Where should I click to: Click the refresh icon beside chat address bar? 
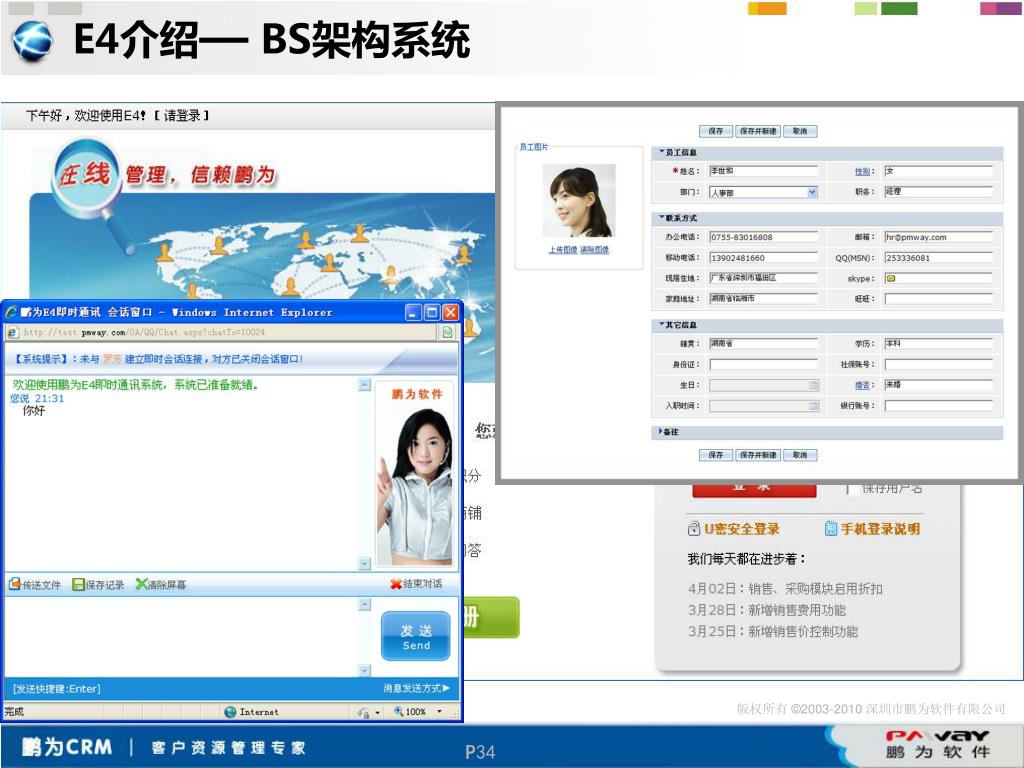(x=447, y=332)
